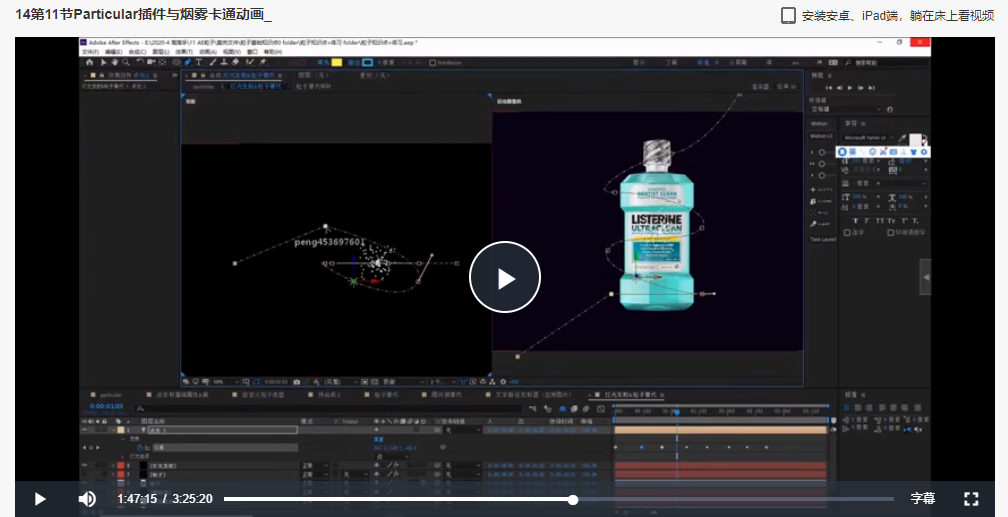Image resolution: width=1008 pixels, height=517 pixels.
Task: Select the Hand tool
Action: click(x=115, y=62)
